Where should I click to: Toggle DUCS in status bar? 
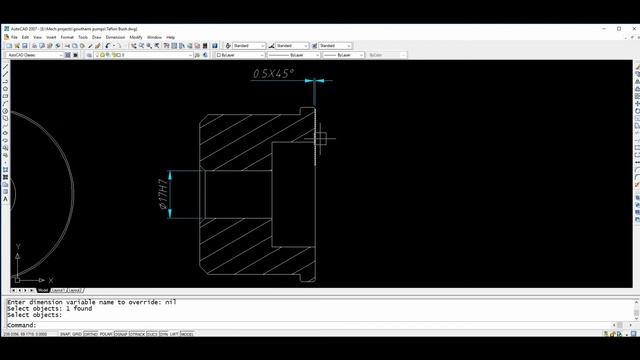[x=152, y=334]
